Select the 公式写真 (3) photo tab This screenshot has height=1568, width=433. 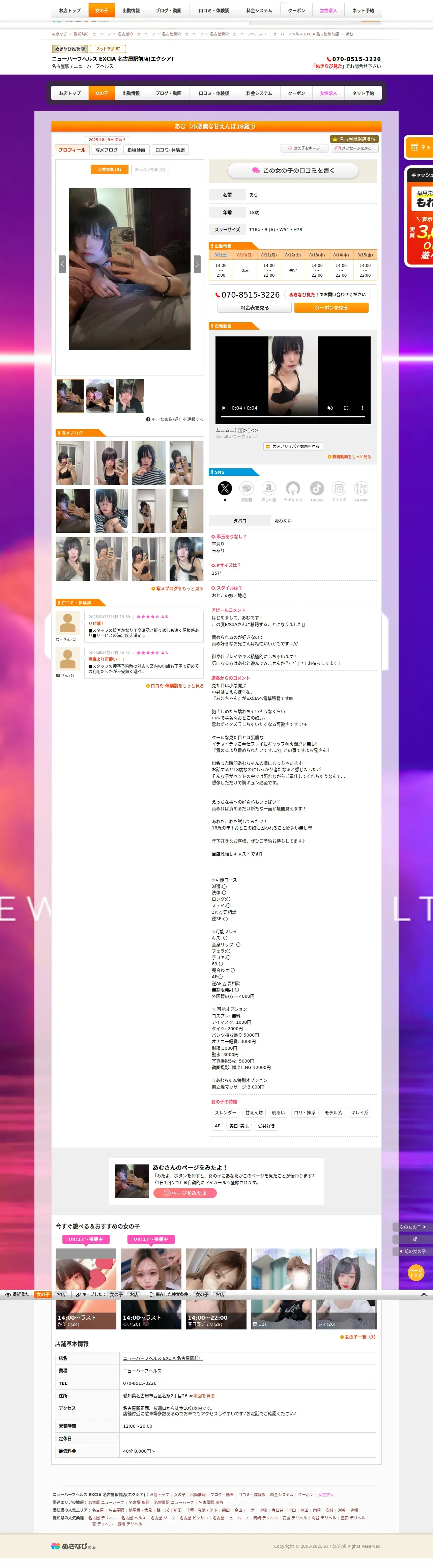[x=110, y=169]
